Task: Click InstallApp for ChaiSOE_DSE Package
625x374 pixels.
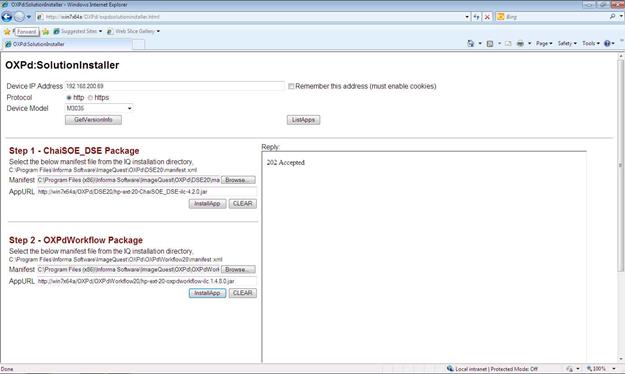Action: (x=207, y=204)
